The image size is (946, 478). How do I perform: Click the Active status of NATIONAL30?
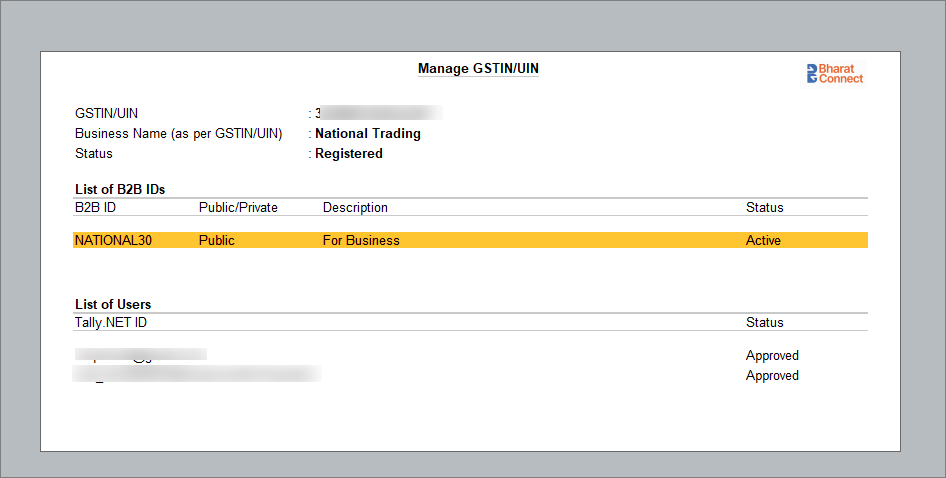point(763,241)
